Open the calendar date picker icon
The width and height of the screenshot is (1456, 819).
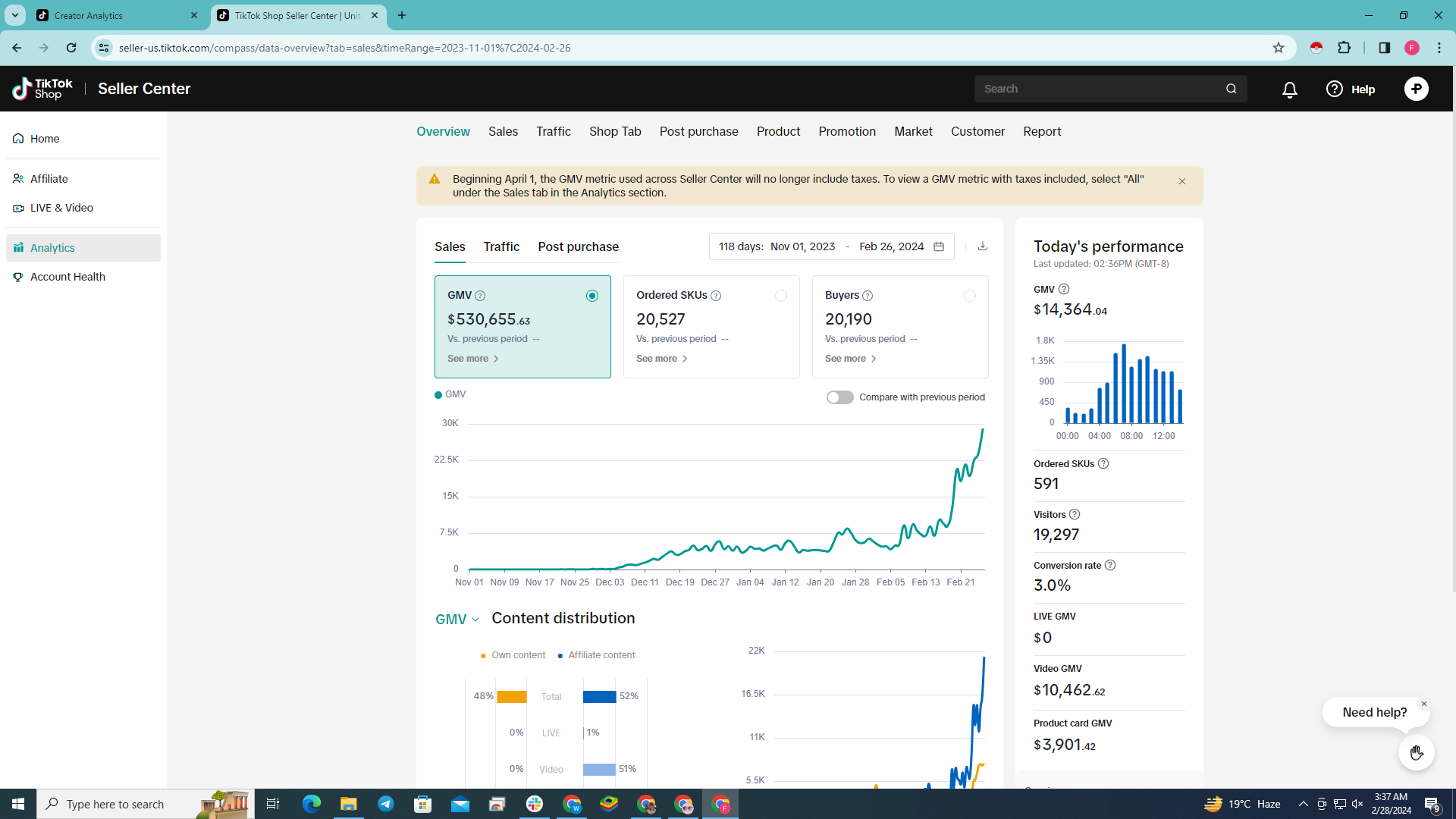[x=939, y=246]
